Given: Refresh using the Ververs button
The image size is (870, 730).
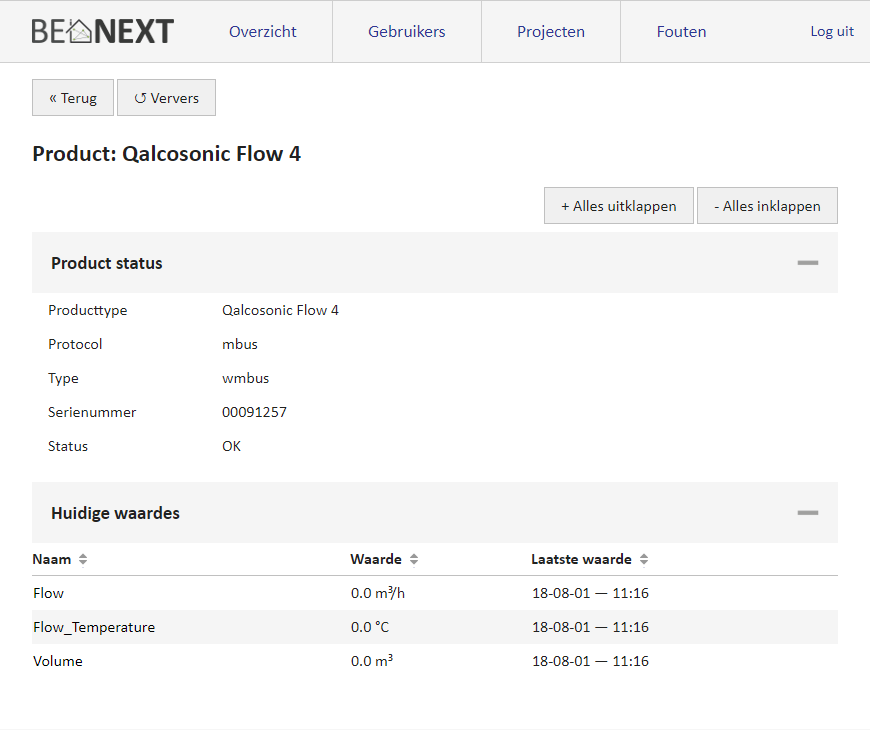Looking at the screenshot, I should pos(166,98).
